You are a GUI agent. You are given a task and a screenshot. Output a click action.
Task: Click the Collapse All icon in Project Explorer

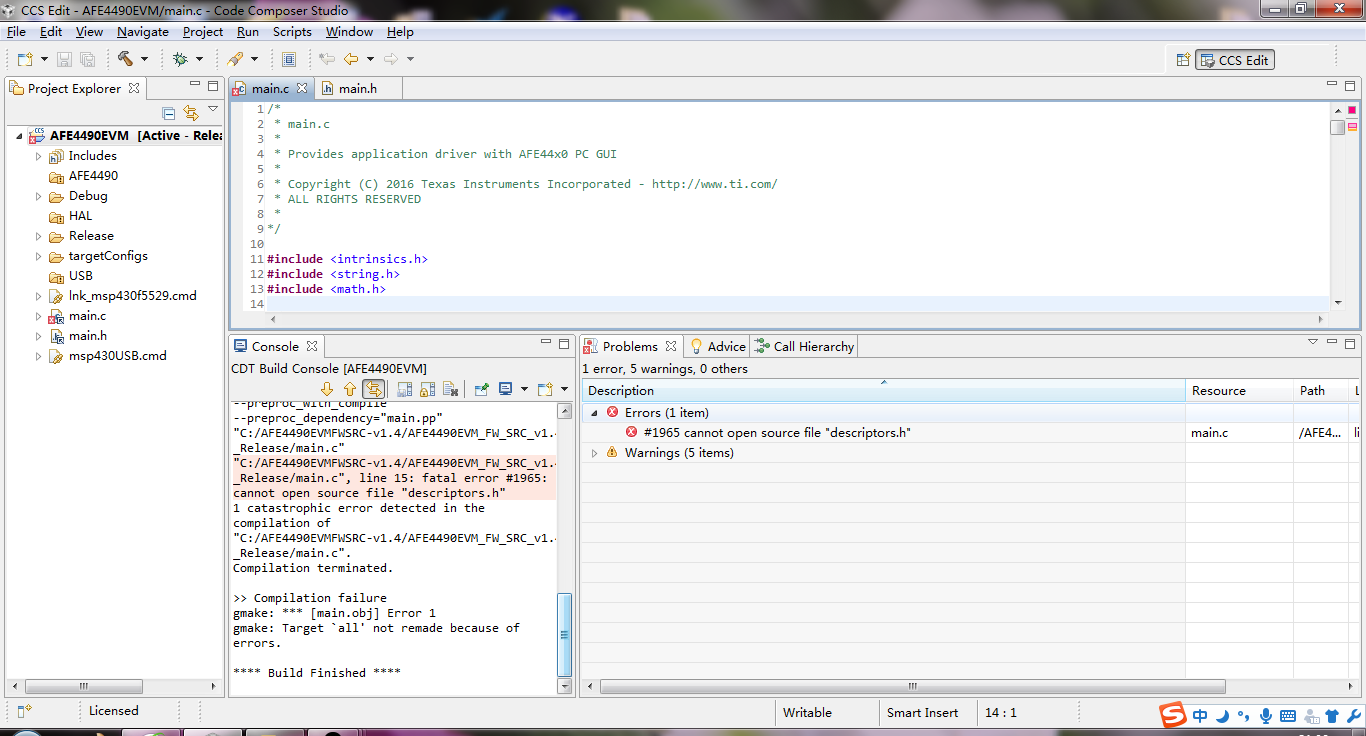click(x=169, y=113)
